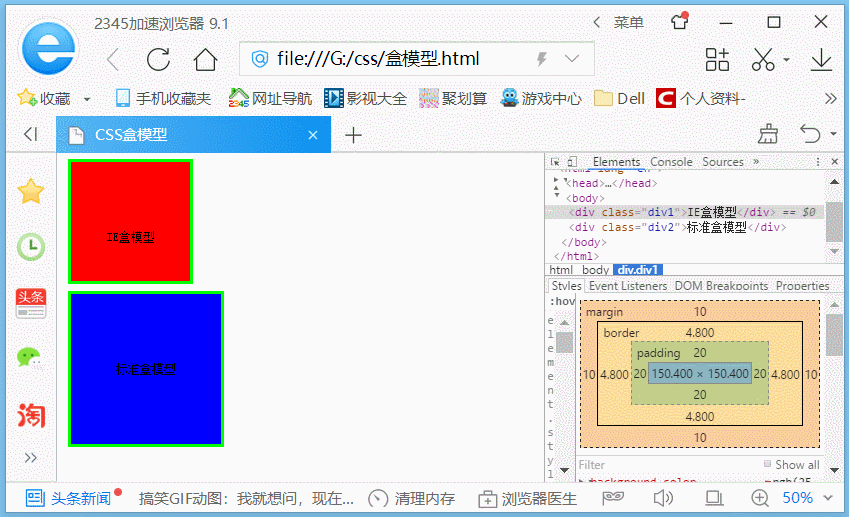This screenshot has height=517, width=849.
Task: Open 影视大全 bookmark
Action: [365, 98]
